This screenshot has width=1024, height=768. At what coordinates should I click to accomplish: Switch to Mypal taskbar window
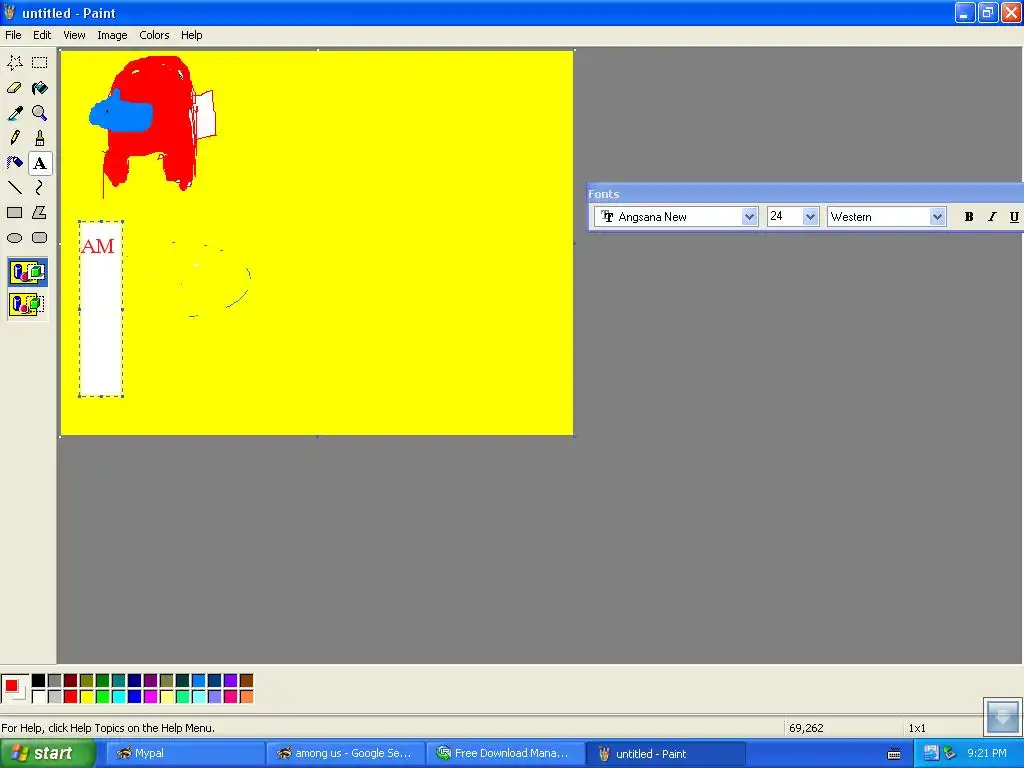tap(185, 754)
